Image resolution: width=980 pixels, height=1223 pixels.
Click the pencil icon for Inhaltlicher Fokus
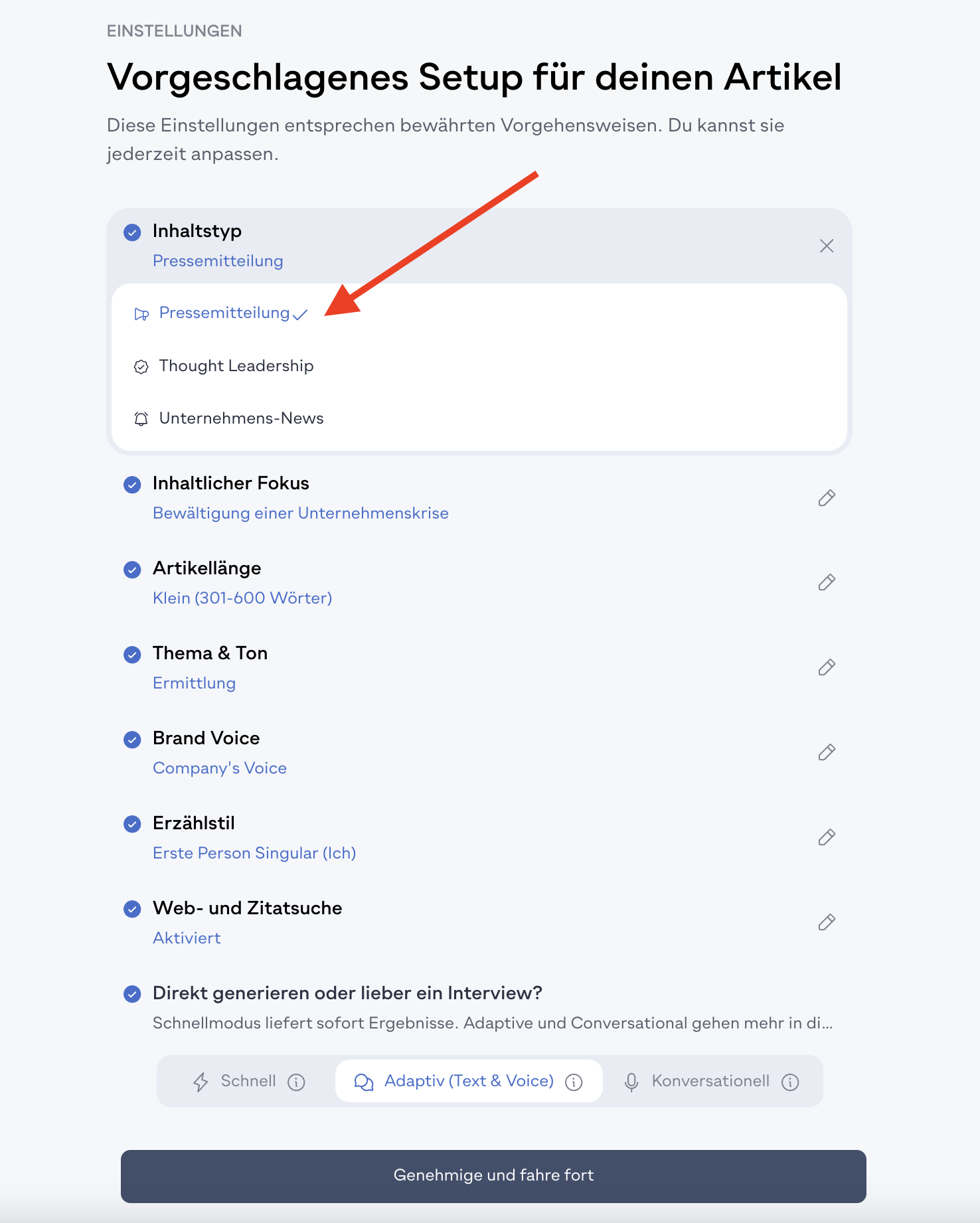tap(827, 498)
